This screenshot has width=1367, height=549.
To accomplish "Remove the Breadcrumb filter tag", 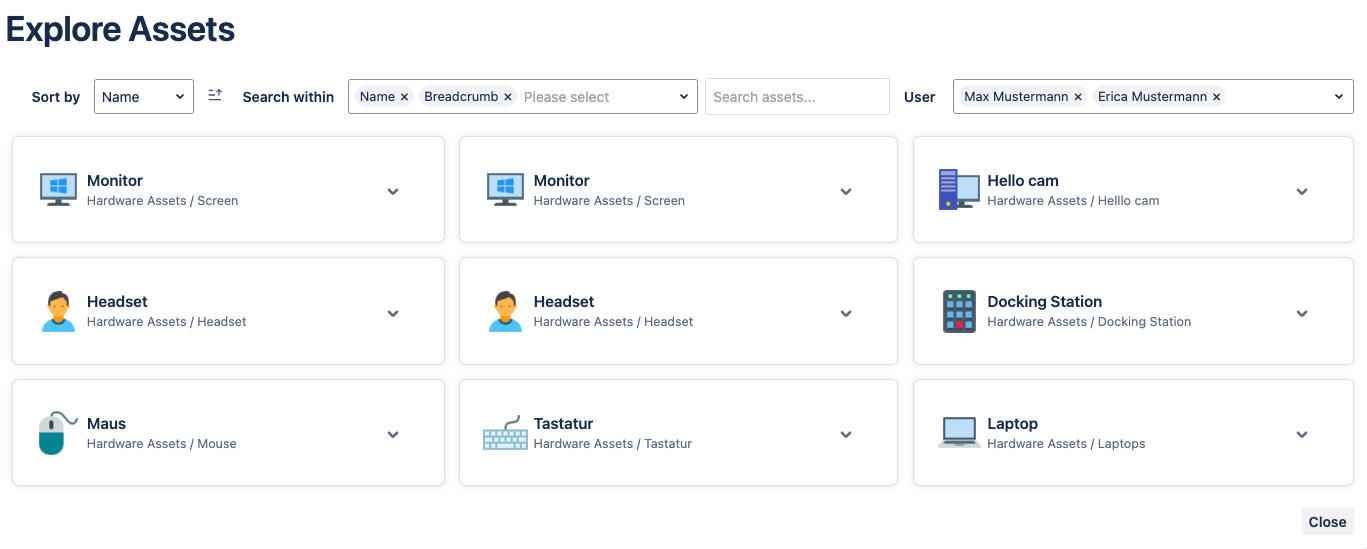I will click(x=508, y=97).
